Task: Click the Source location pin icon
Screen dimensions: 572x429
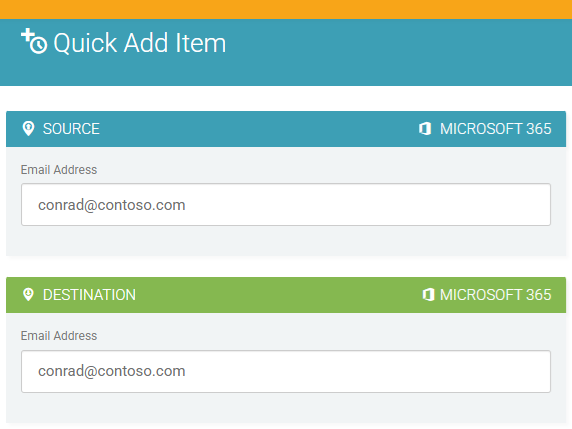Action: coord(28,129)
